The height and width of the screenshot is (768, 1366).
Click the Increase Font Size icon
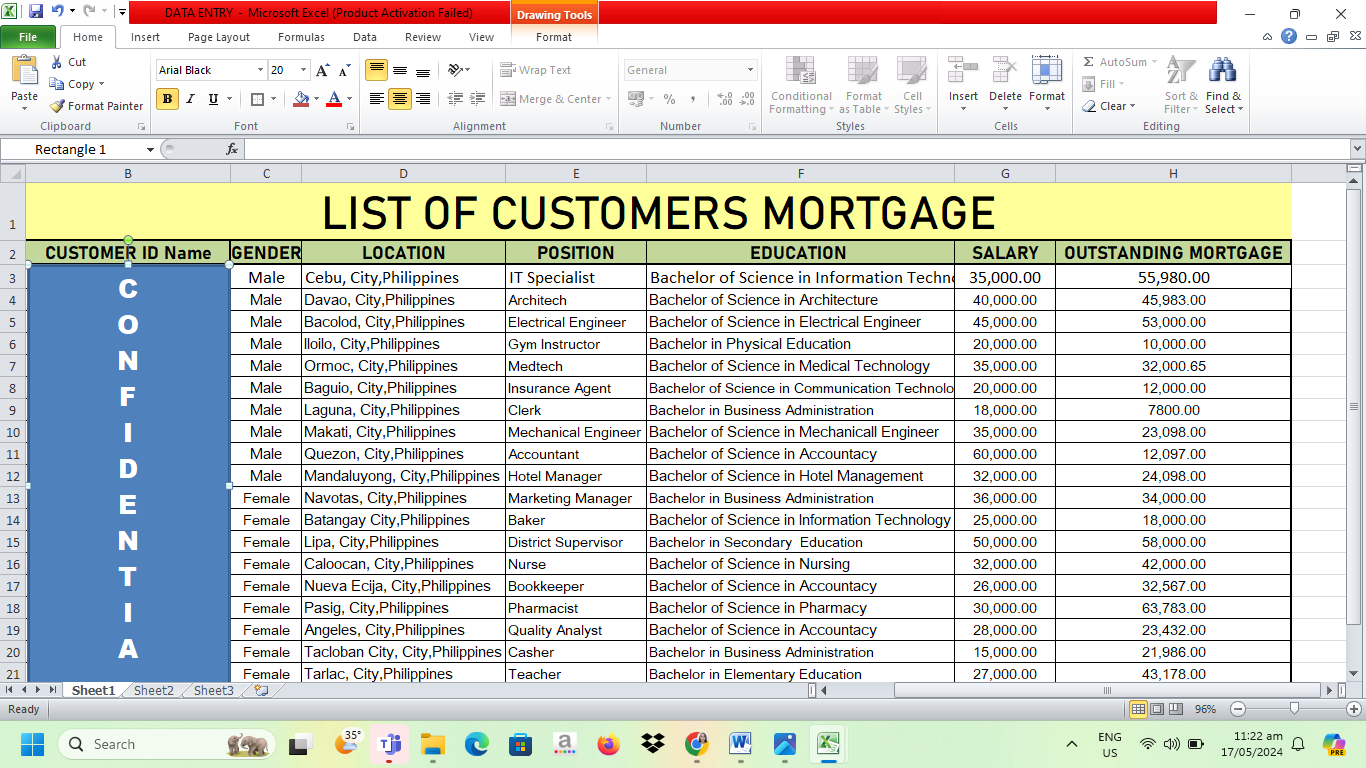(x=322, y=70)
